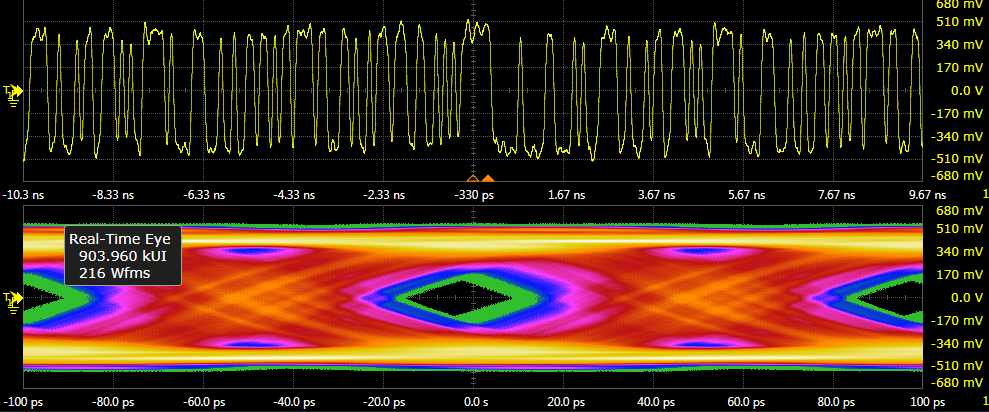Click the -100 ps eye diagram axis label
Screen dimensions: 989x412
tap(23, 402)
